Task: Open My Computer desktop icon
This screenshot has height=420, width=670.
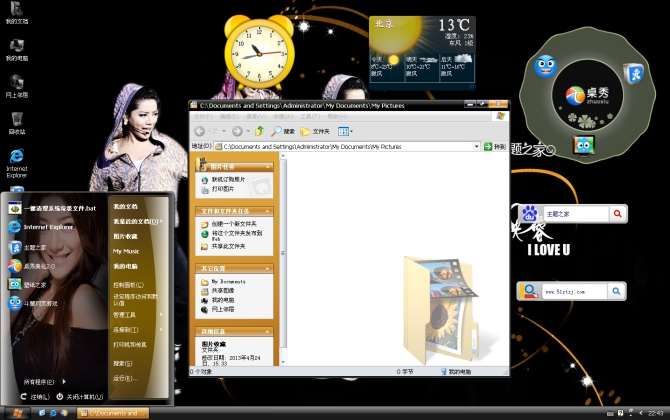Action: pyautogui.click(x=17, y=50)
